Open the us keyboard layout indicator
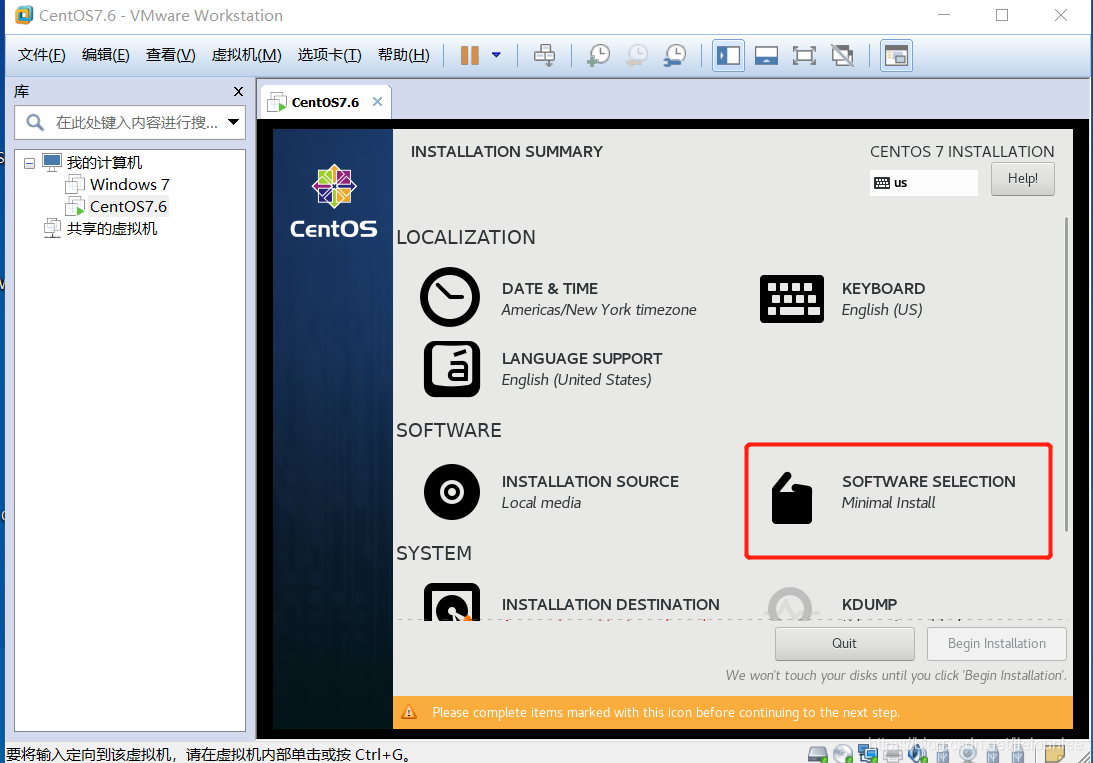This screenshot has height=763, width=1093. click(923, 183)
